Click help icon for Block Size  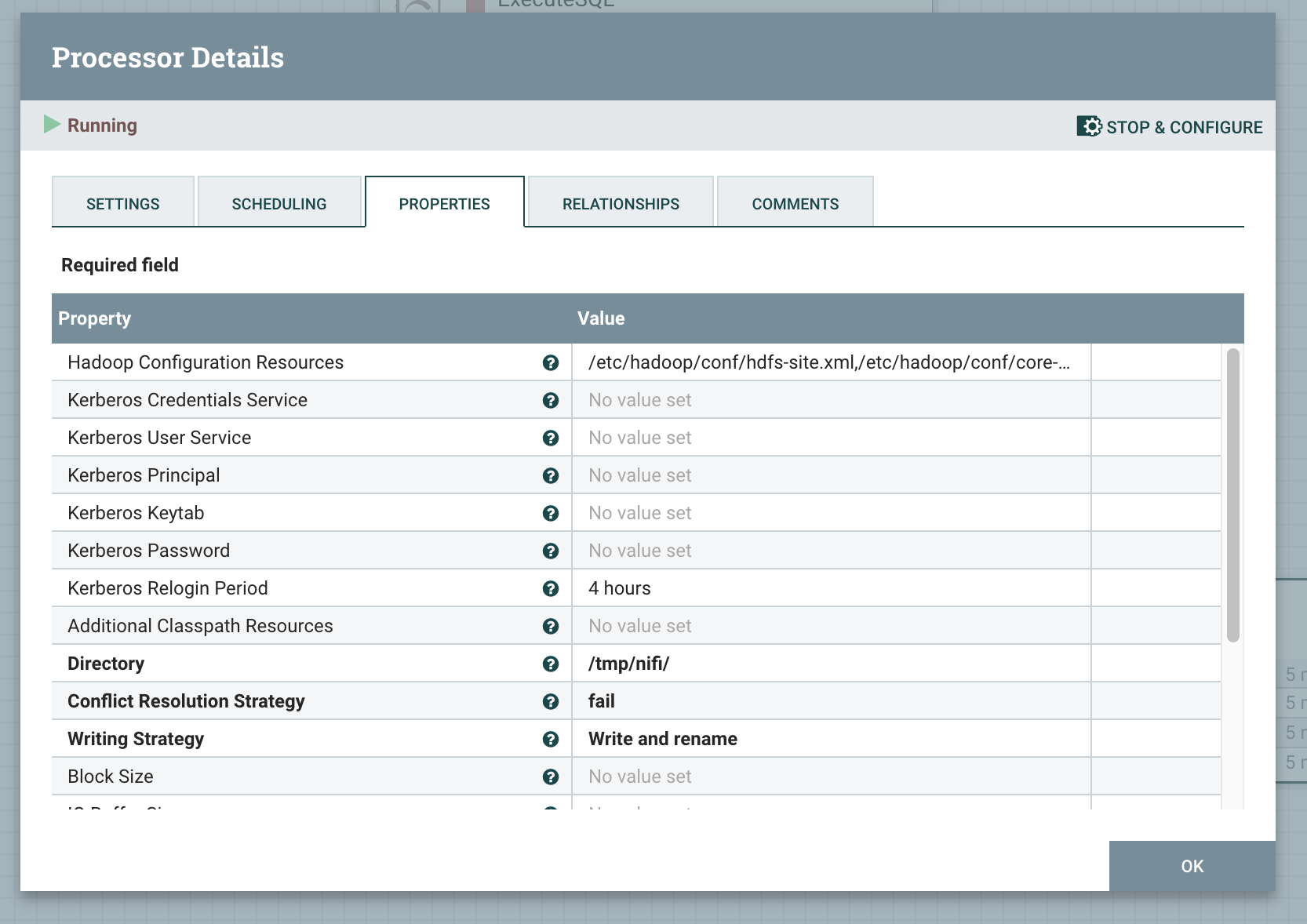coord(551,777)
